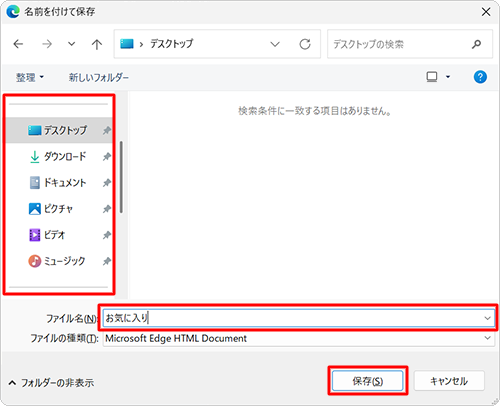
Task: Select ピクチャ in the sidebar
Action: click(x=59, y=209)
